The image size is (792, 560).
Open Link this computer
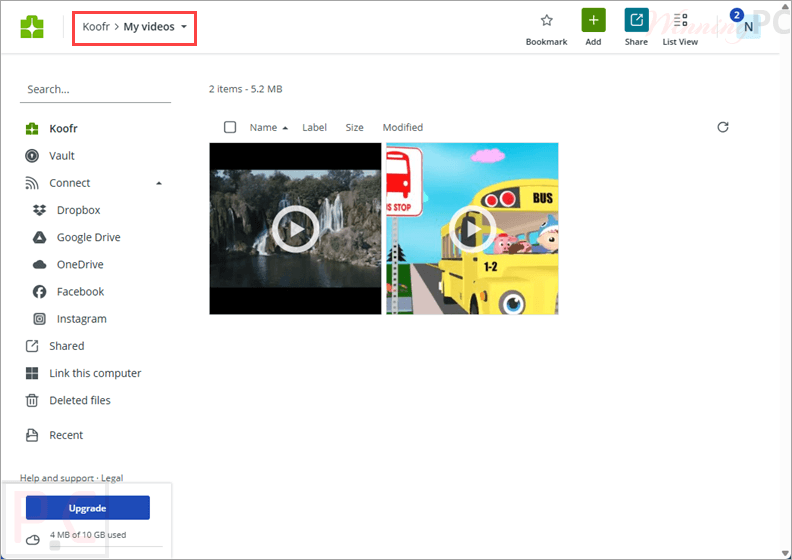95,373
